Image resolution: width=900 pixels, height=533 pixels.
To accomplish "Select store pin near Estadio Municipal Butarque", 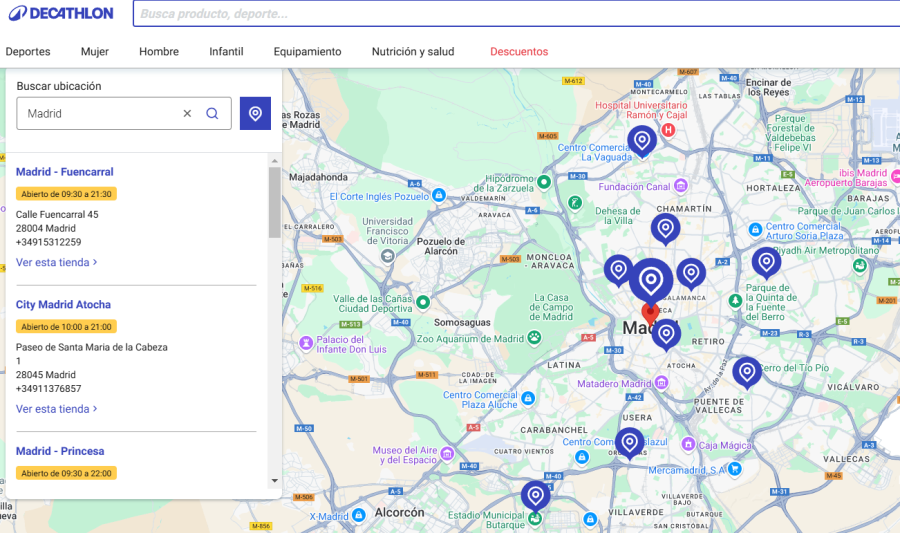I will pyautogui.click(x=535, y=494).
